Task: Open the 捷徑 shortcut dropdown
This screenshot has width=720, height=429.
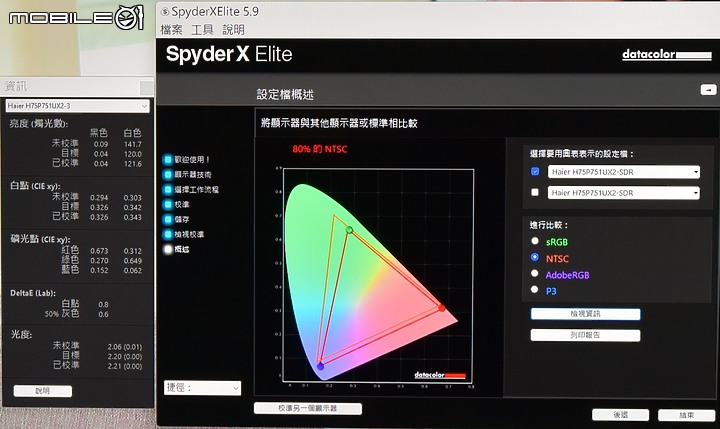Action: 202,388
